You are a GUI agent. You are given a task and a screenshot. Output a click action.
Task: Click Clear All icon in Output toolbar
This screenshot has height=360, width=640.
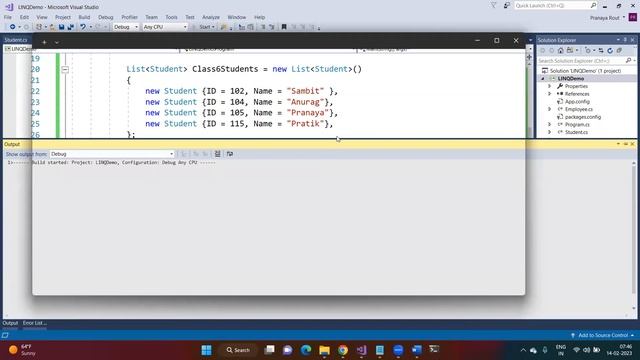218,154
